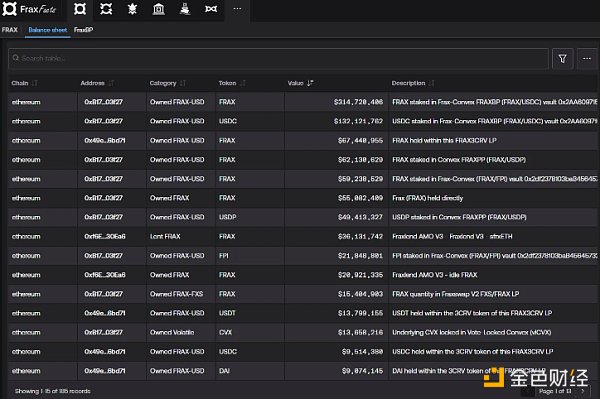Click the Search table input field
Viewport: 600px width, 399px height.
click(278, 59)
